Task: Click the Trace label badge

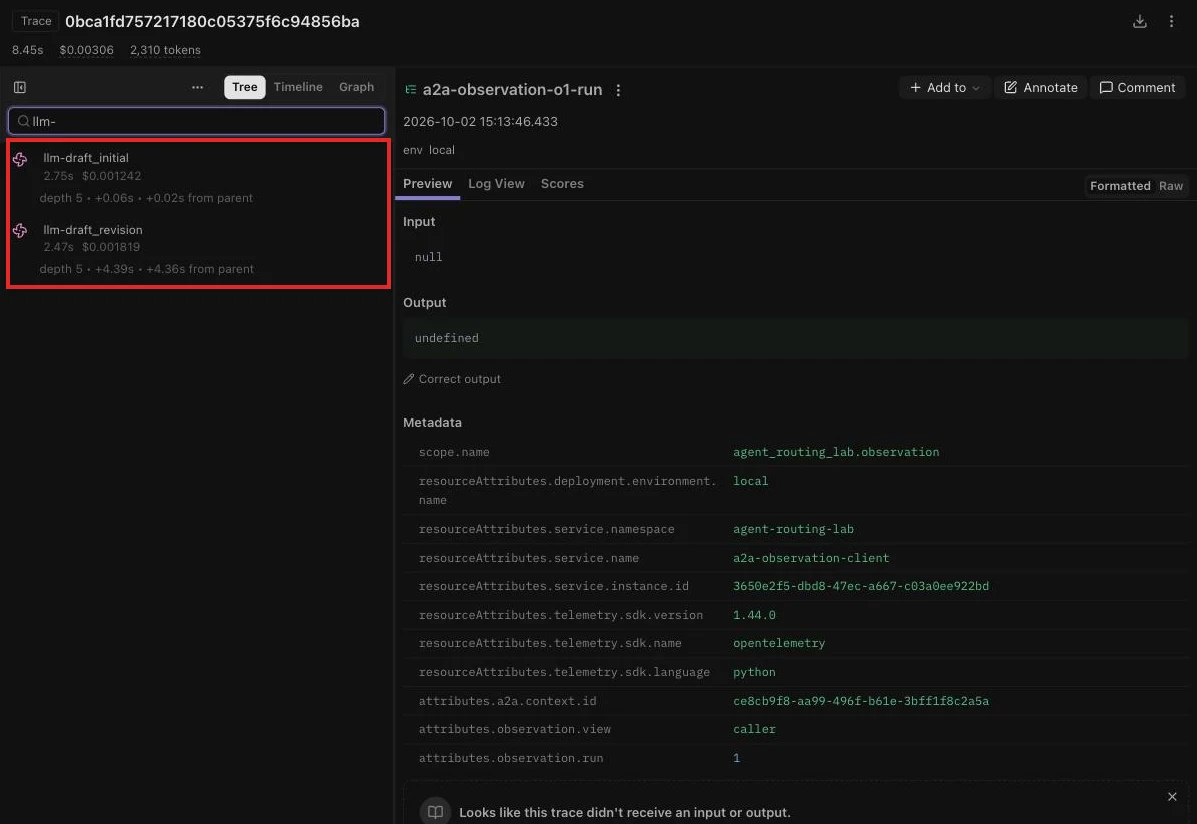Action: 36,21
